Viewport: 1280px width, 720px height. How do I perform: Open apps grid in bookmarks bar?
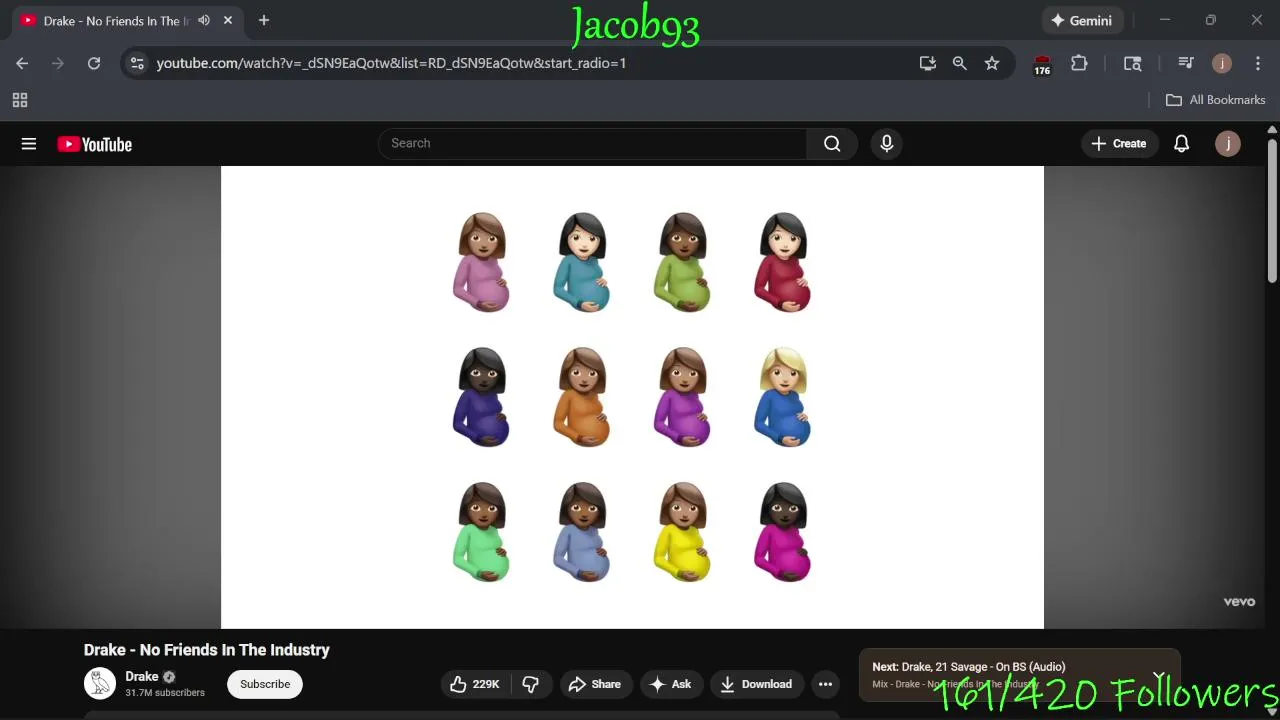coord(19,100)
